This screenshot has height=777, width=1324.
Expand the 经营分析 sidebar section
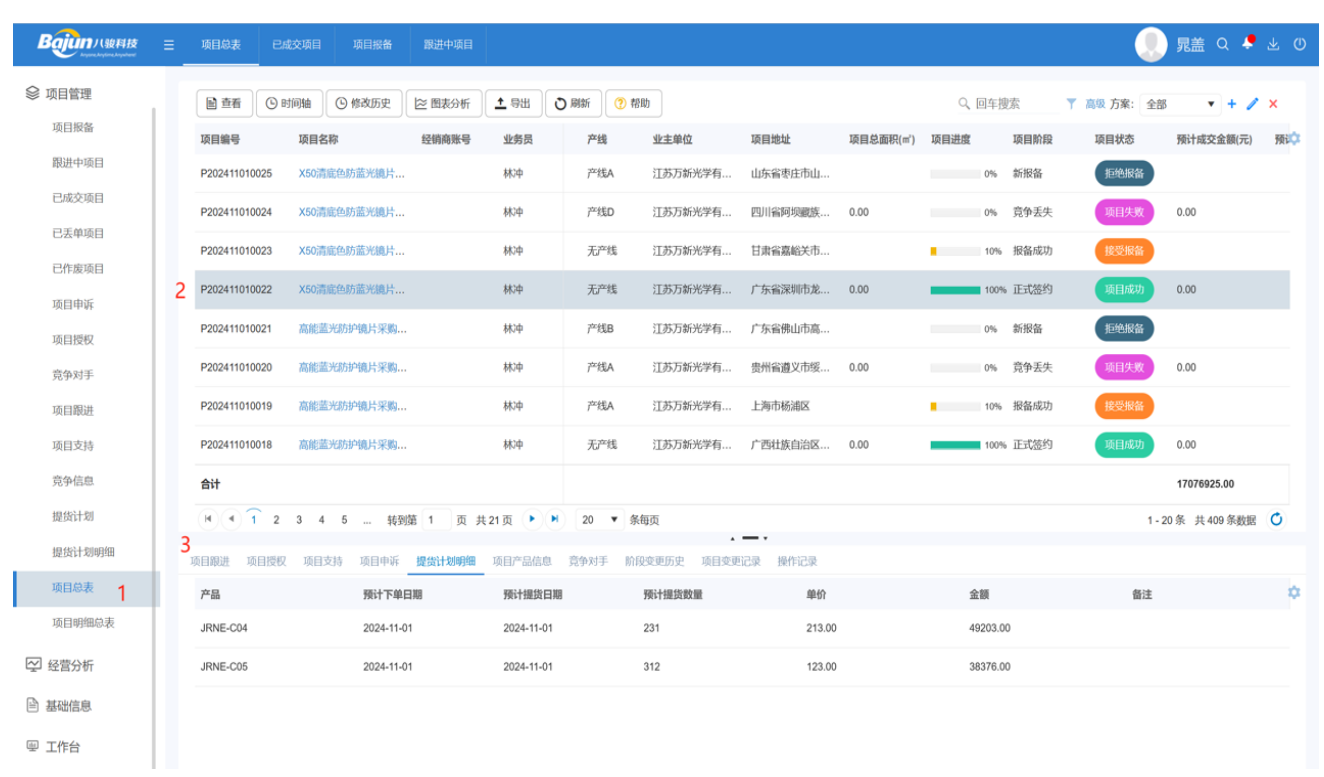[70, 665]
